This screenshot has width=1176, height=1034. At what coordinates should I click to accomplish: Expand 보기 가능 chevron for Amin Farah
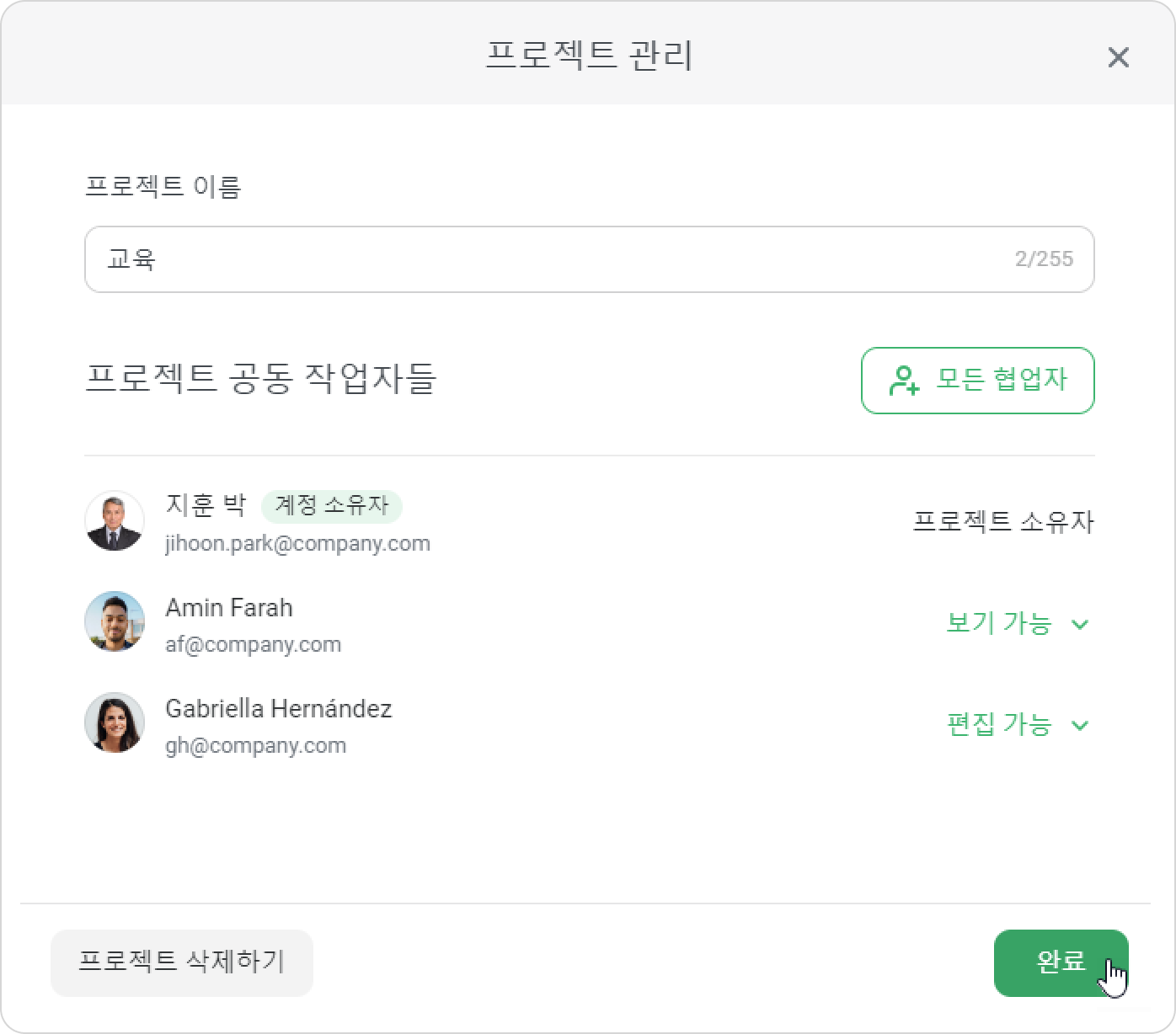click(1080, 624)
